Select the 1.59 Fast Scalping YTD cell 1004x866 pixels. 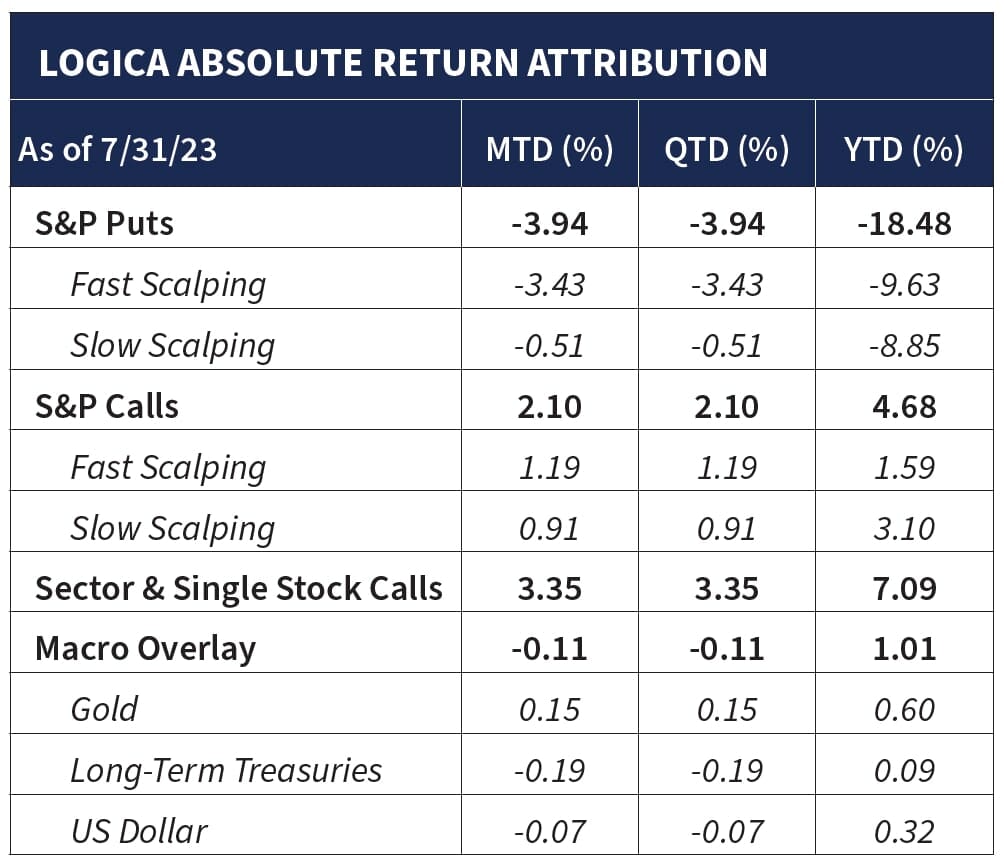pyautogui.click(x=903, y=467)
